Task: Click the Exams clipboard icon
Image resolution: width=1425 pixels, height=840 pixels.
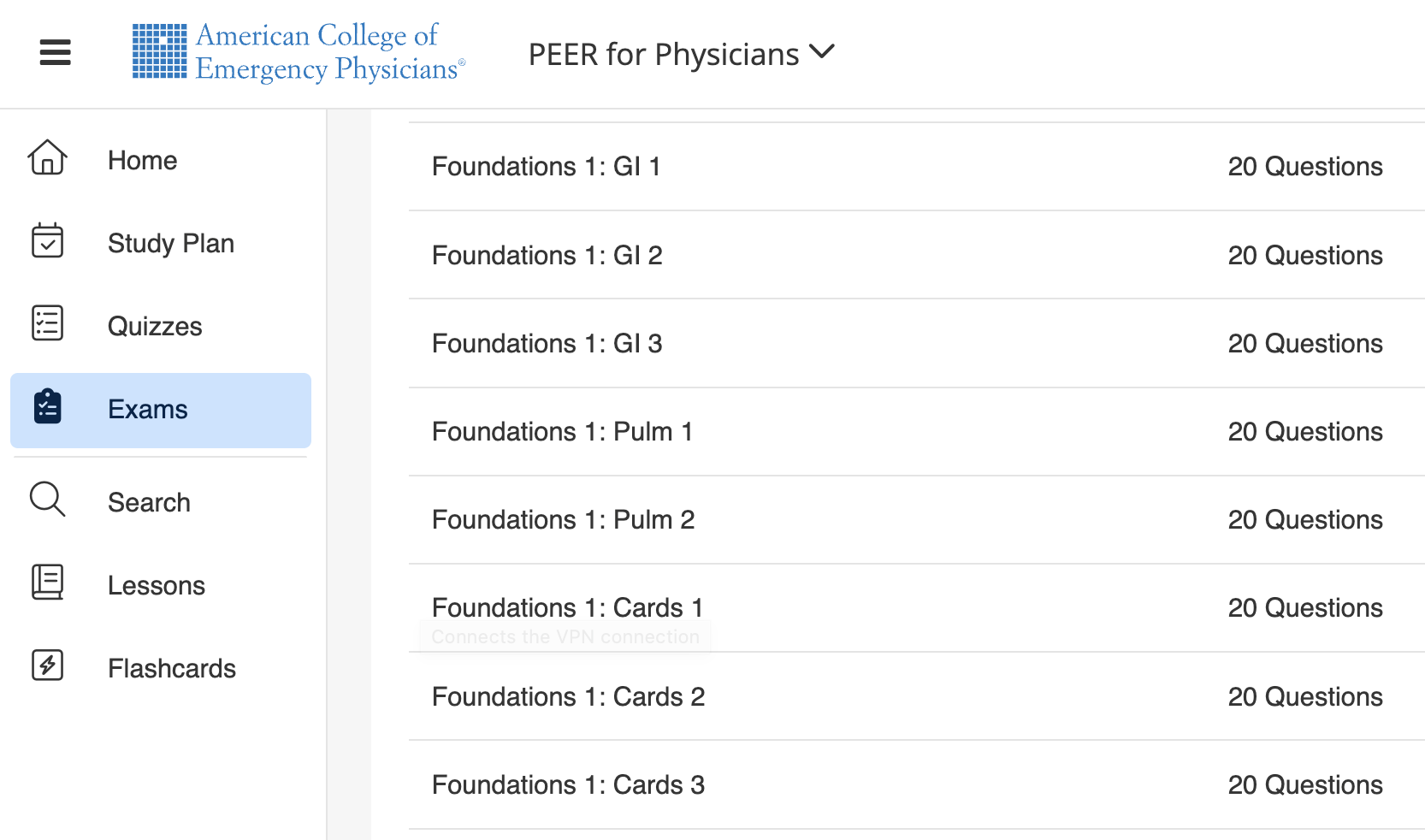Action: pyautogui.click(x=47, y=408)
